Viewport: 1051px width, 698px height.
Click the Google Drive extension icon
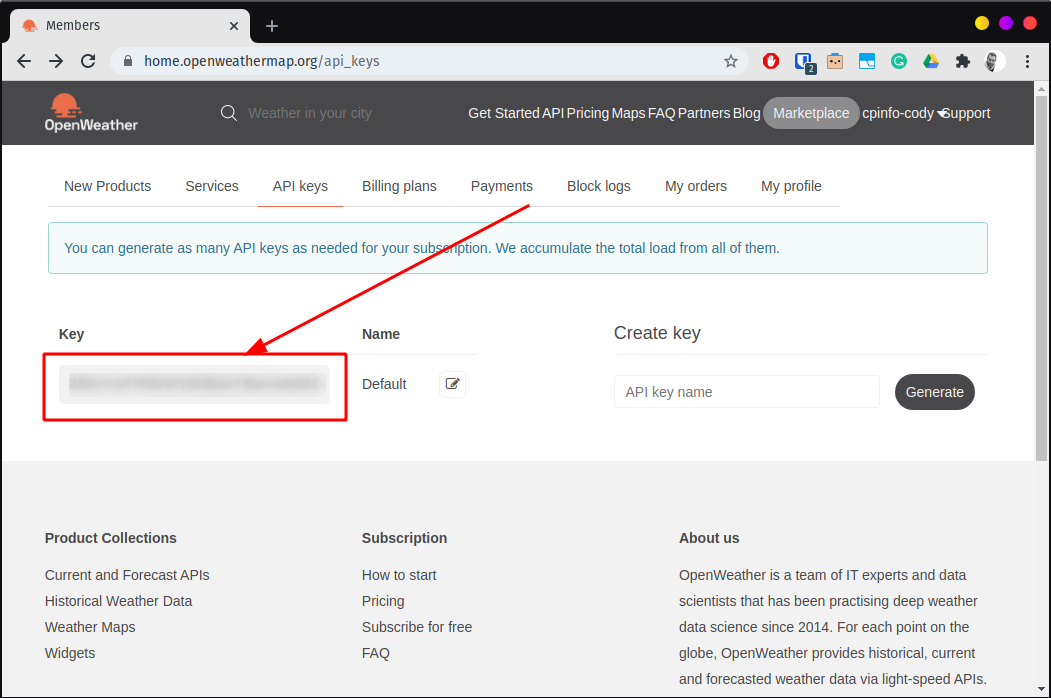[931, 61]
